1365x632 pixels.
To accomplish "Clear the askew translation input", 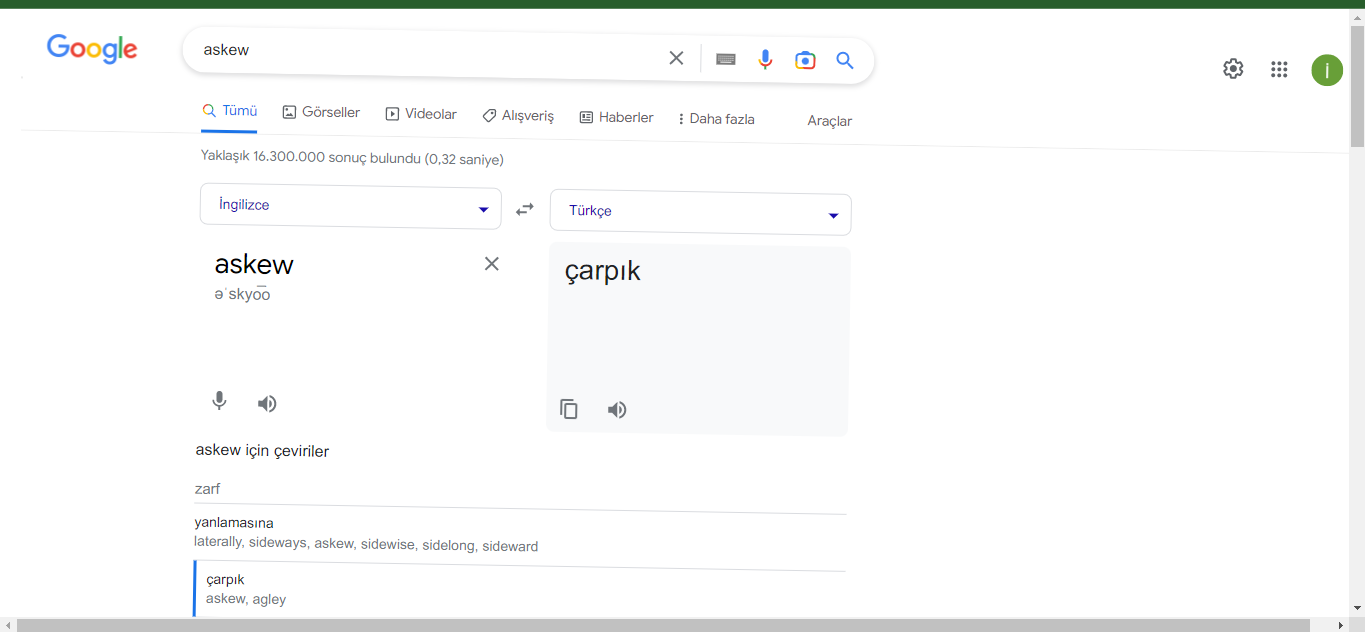I will point(491,263).
